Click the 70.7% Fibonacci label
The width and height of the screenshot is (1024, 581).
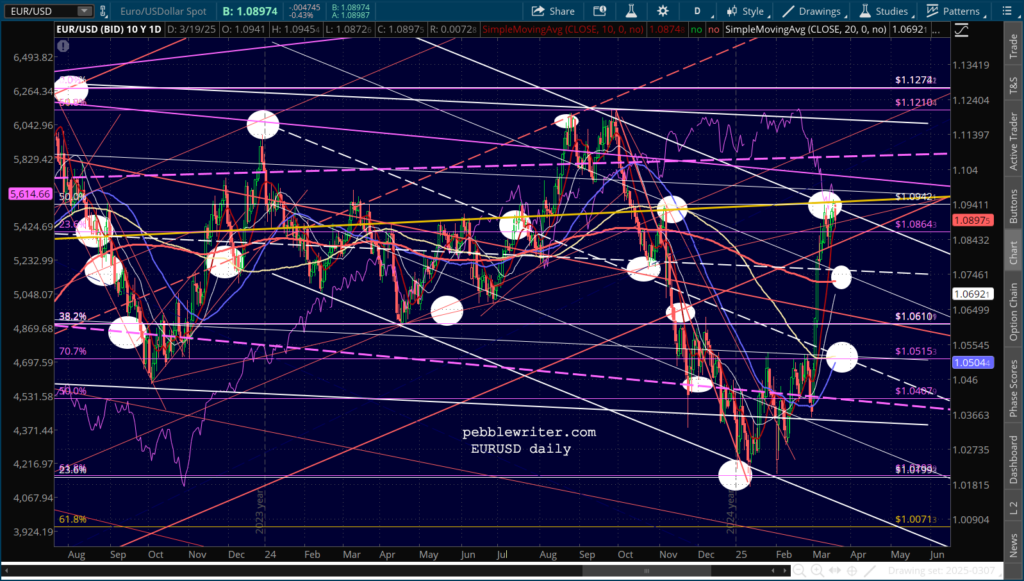[x=72, y=351]
